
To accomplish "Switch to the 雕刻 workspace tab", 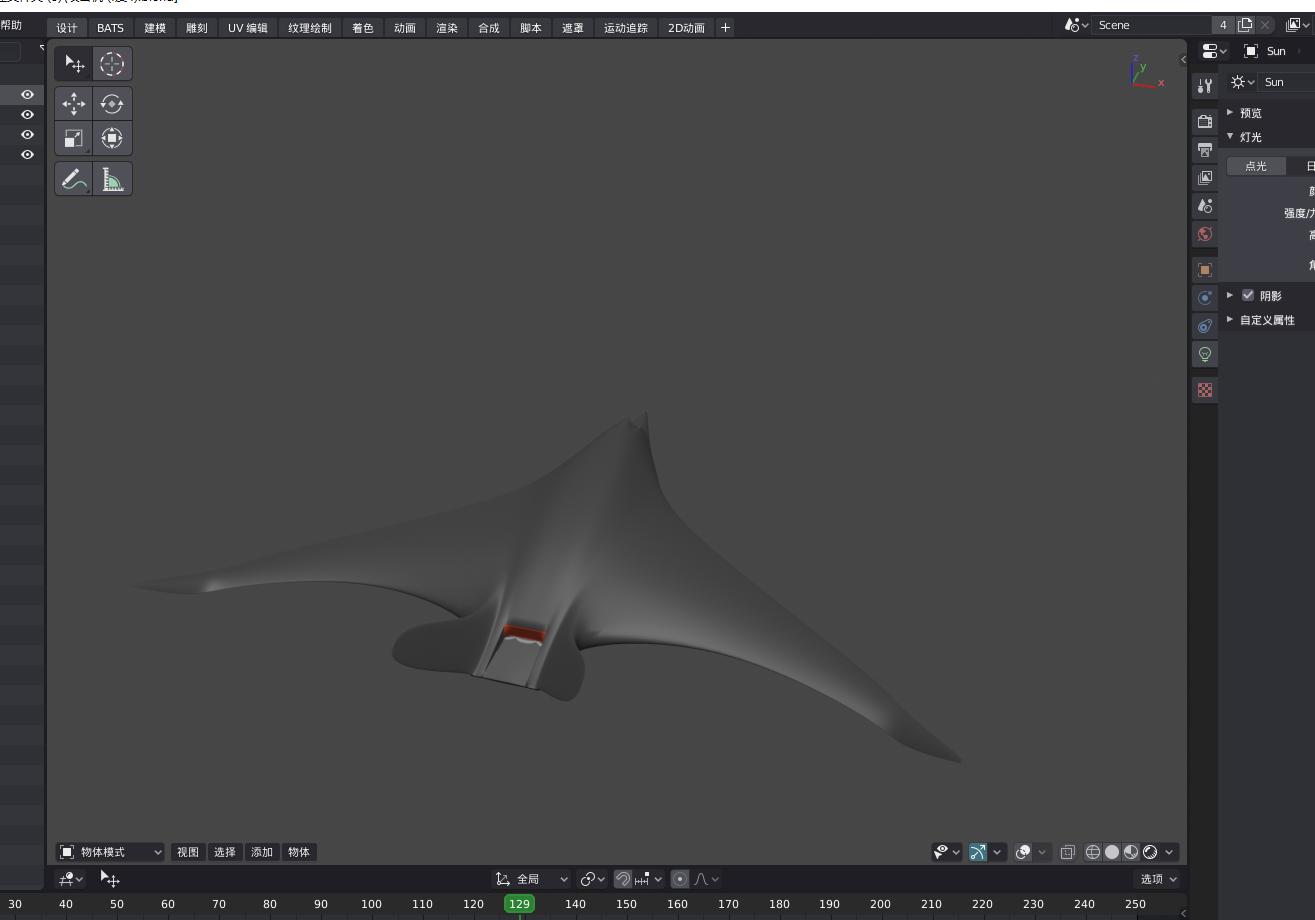I will (x=197, y=28).
